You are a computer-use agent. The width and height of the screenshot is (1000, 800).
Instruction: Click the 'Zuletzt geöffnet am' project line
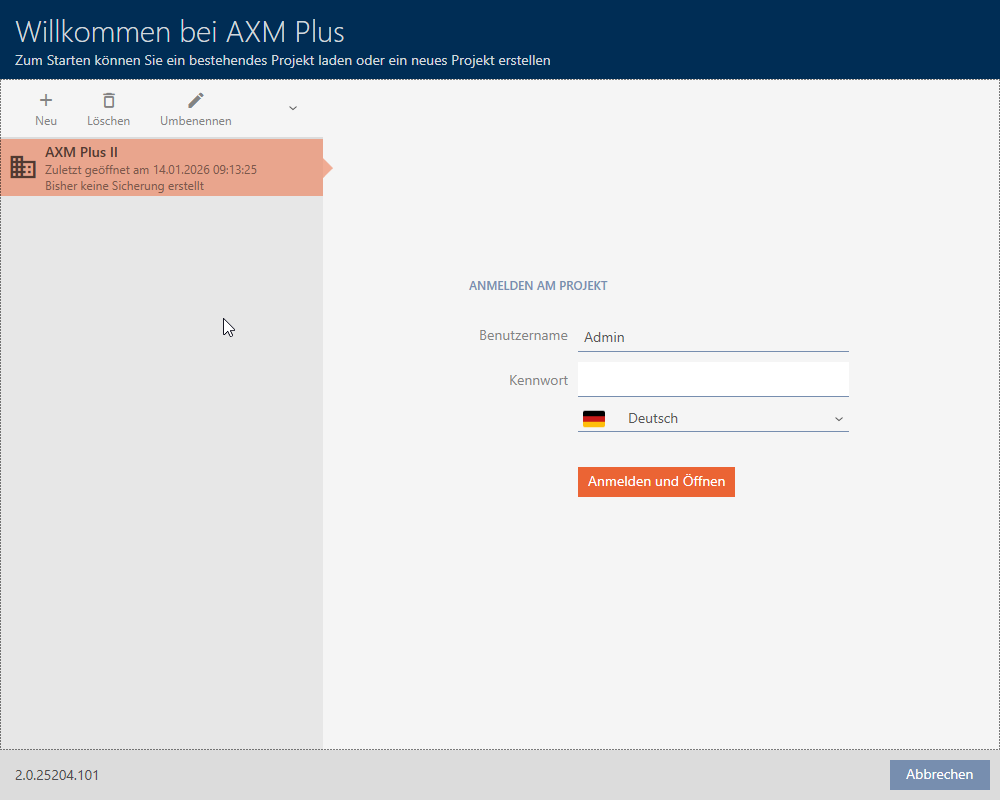[x=151, y=170]
